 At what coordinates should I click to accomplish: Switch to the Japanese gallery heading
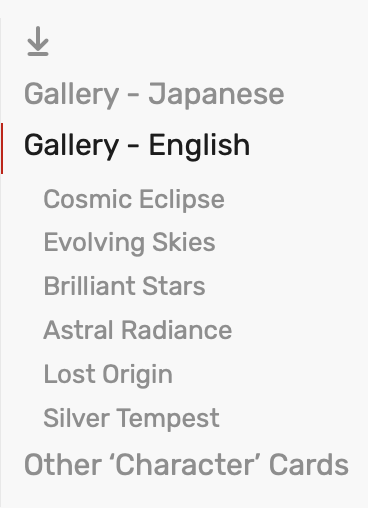pos(154,95)
